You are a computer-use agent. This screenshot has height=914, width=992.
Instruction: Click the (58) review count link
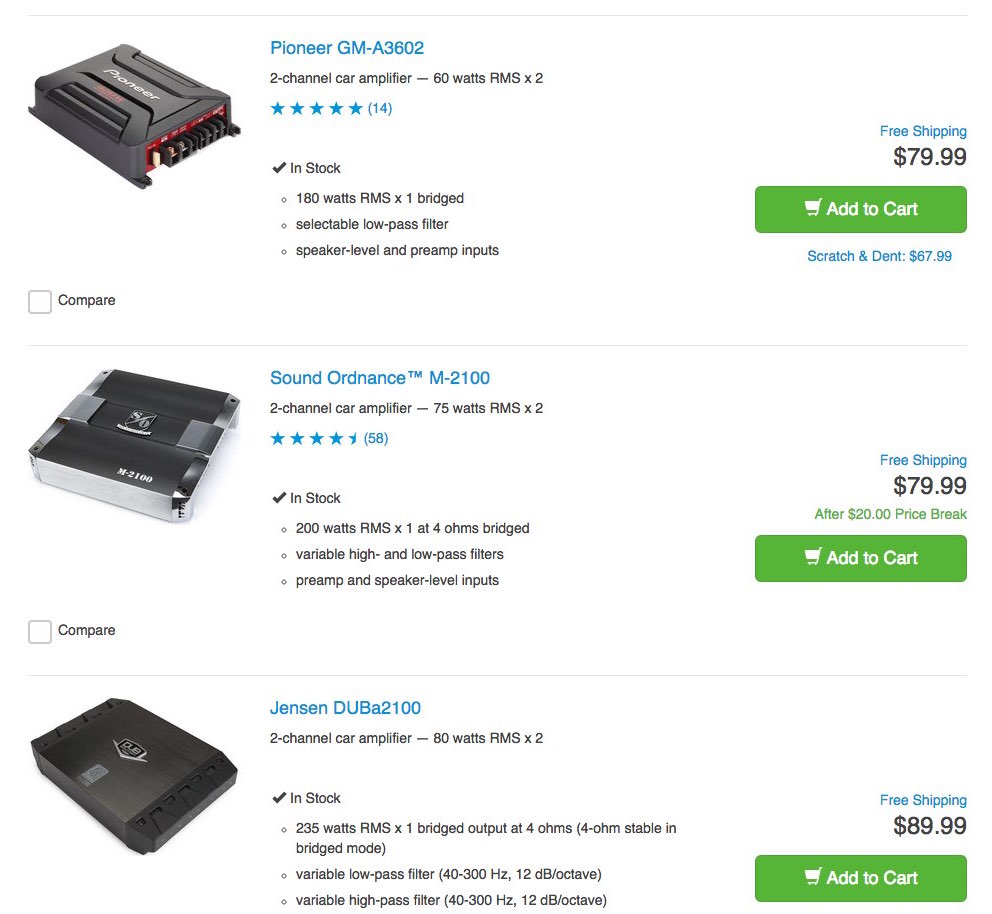[x=376, y=438]
